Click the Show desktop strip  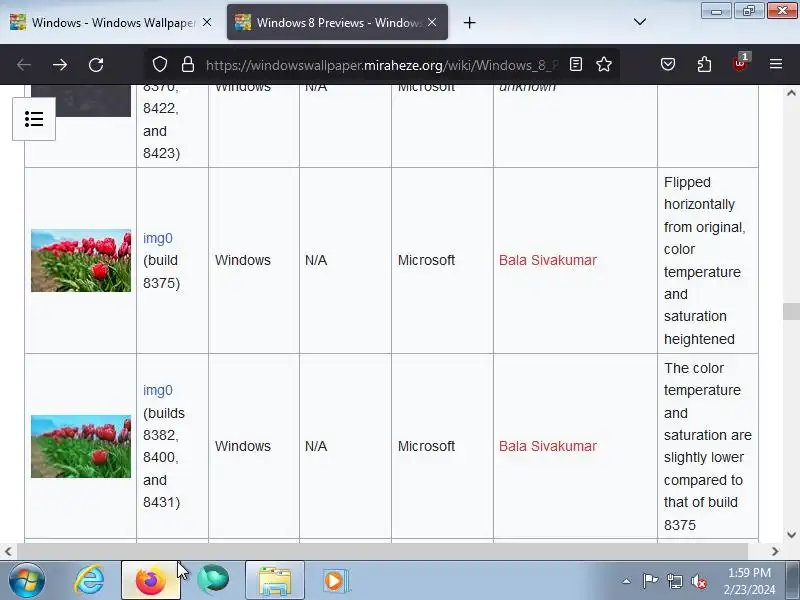point(793,581)
